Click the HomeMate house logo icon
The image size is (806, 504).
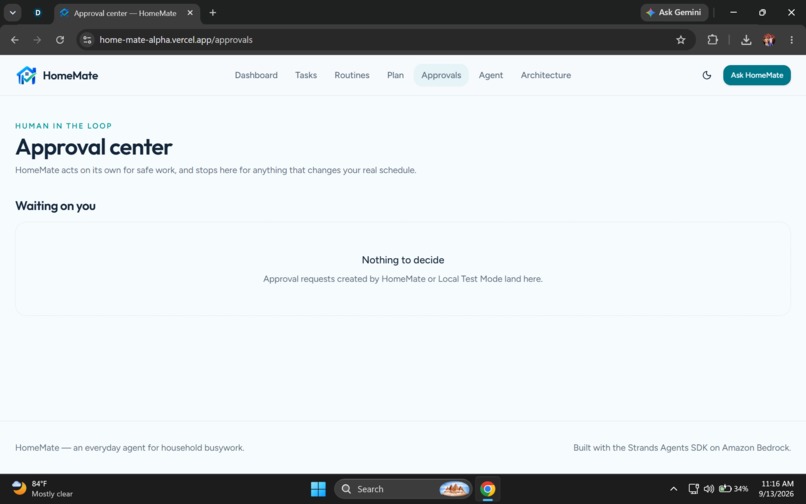click(x=26, y=75)
